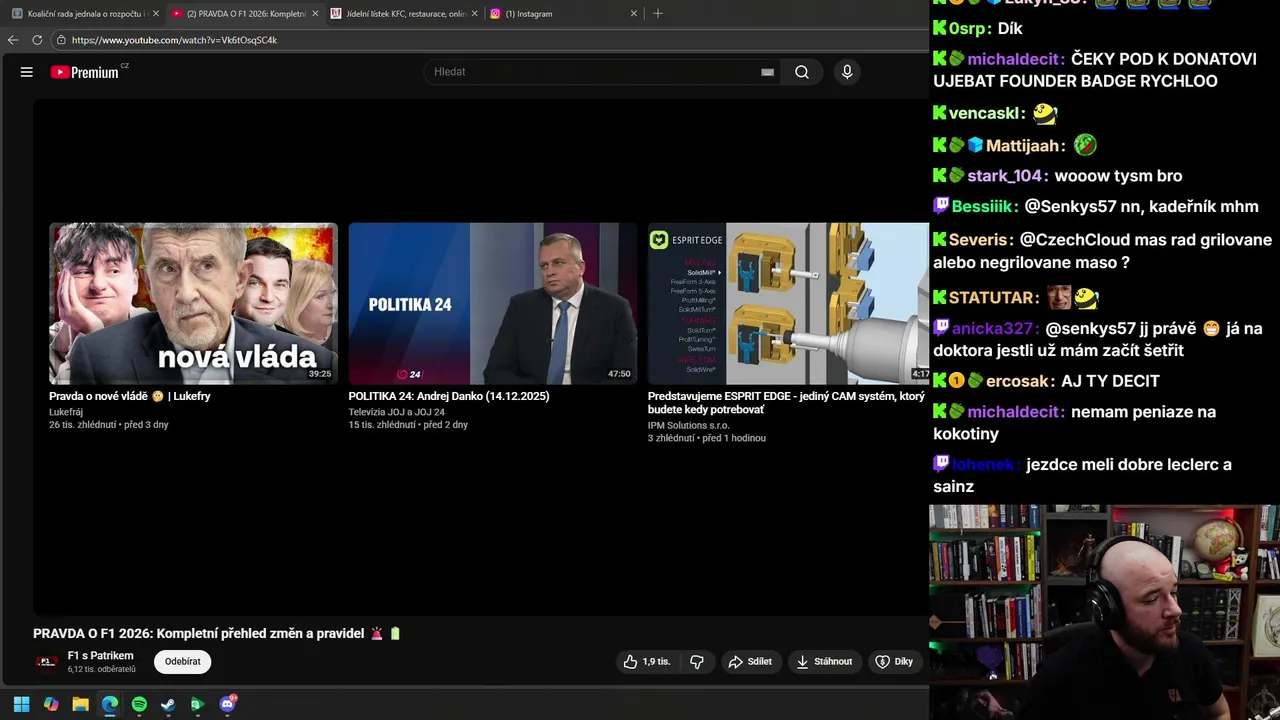Open Steam from taskbar

coord(168,704)
